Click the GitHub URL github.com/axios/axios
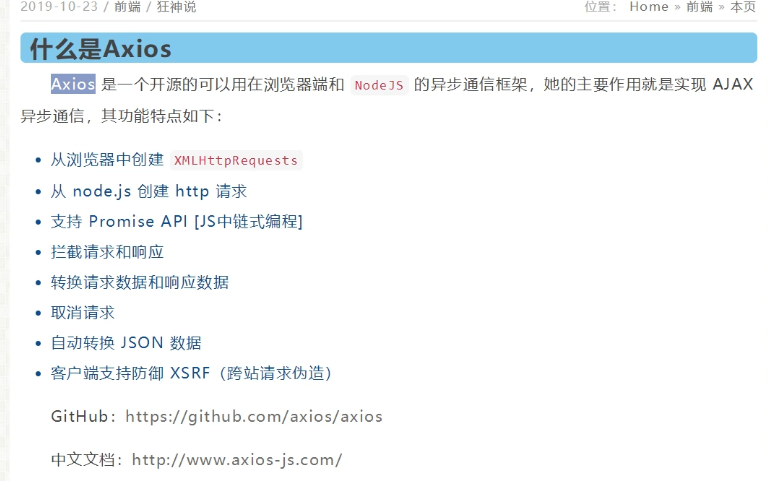768x481 pixels. [254, 416]
